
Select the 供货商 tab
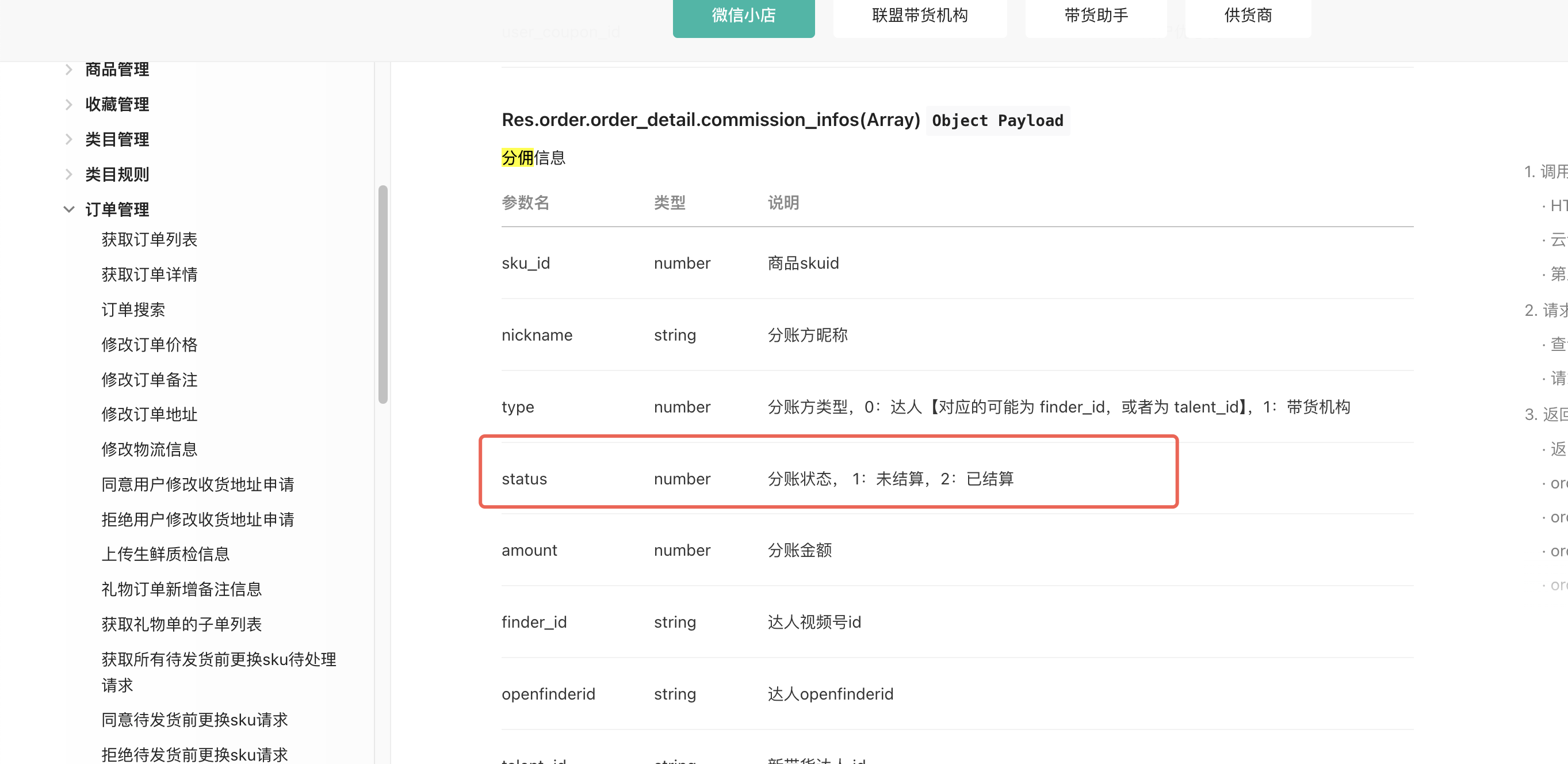[1248, 16]
